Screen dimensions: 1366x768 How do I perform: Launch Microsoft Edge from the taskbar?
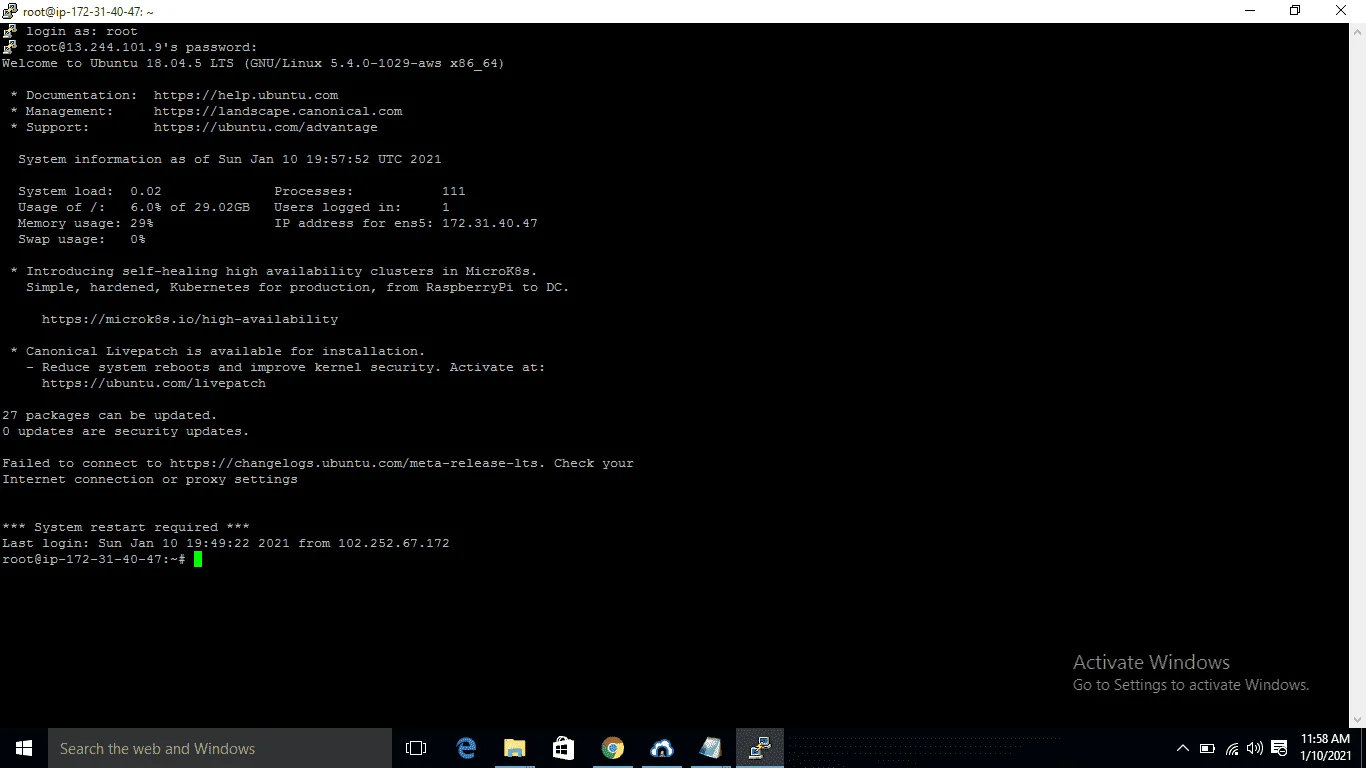[x=466, y=748]
